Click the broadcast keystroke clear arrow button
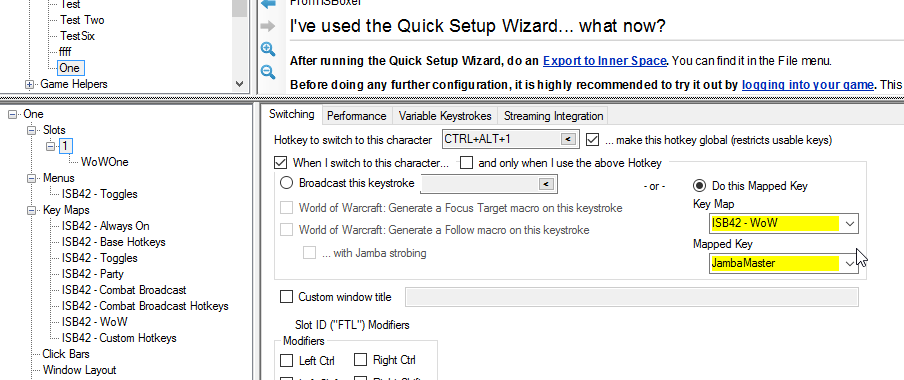 (x=545, y=184)
